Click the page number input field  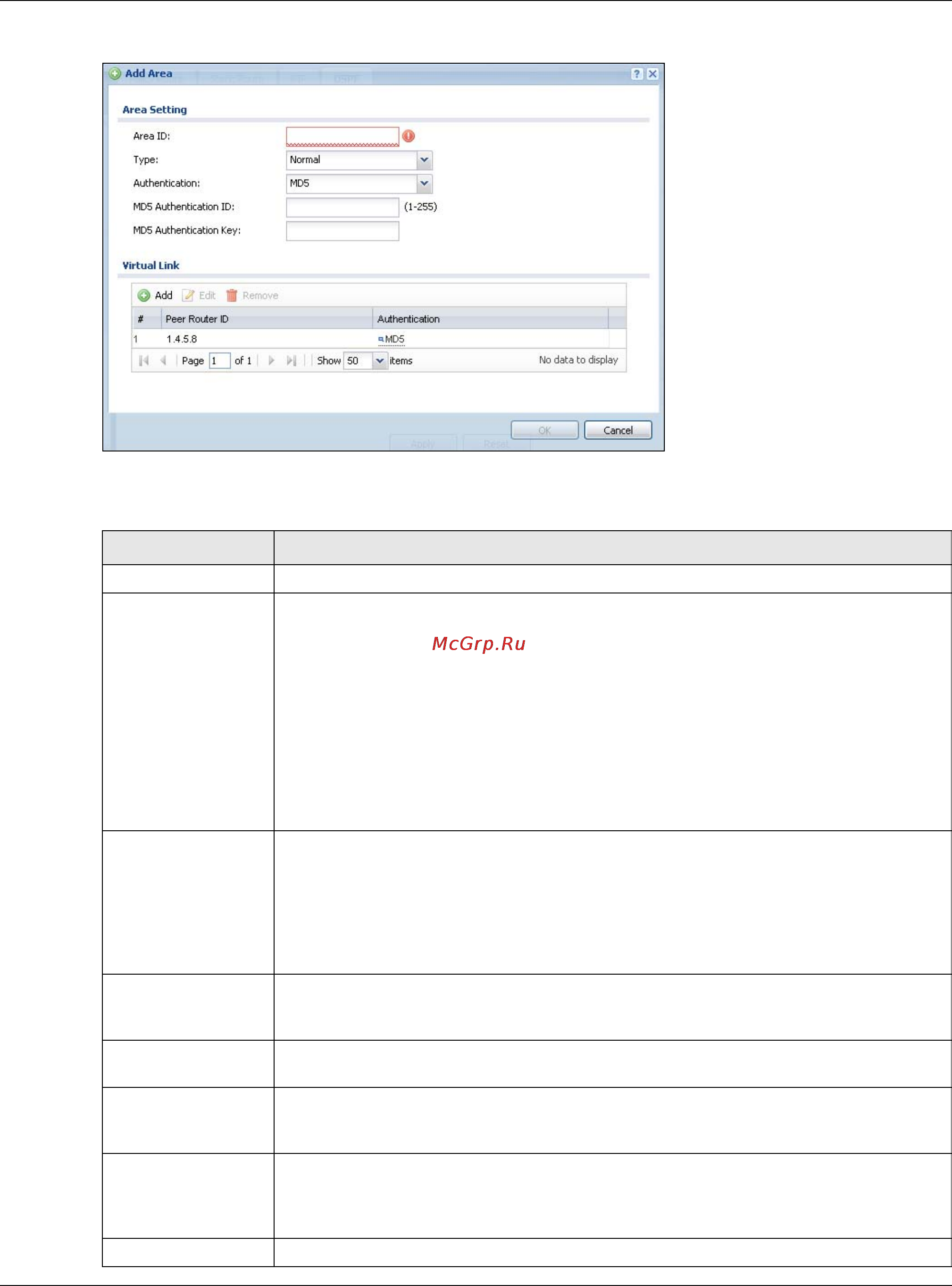(x=219, y=361)
